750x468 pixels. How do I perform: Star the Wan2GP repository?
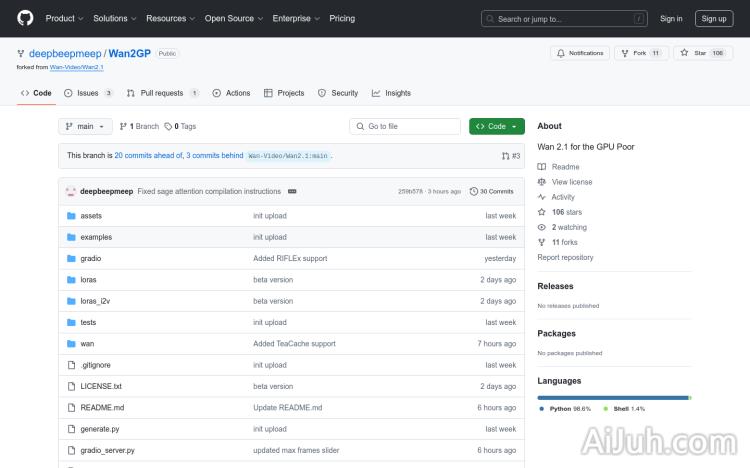point(702,53)
